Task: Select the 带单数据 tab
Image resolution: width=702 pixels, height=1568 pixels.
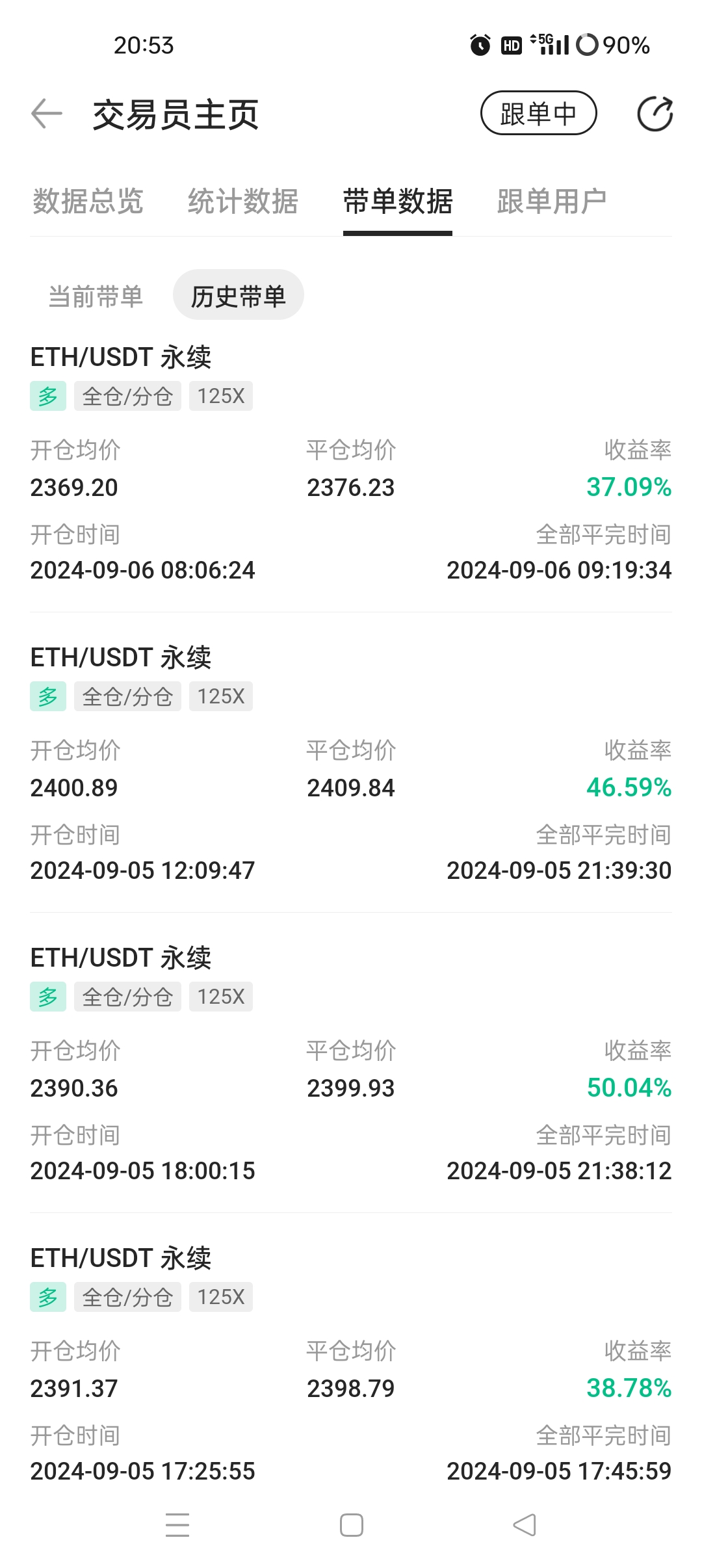Action: point(398,201)
